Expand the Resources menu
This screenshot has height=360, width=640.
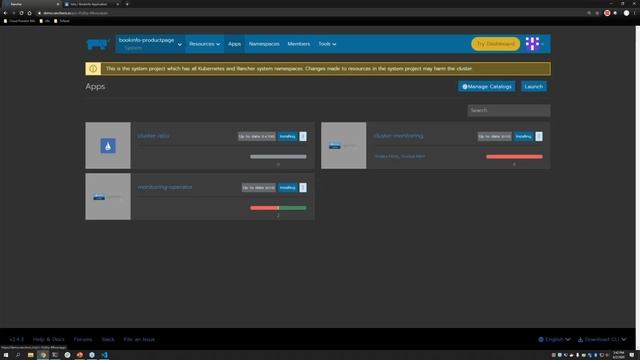(x=204, y=44)
